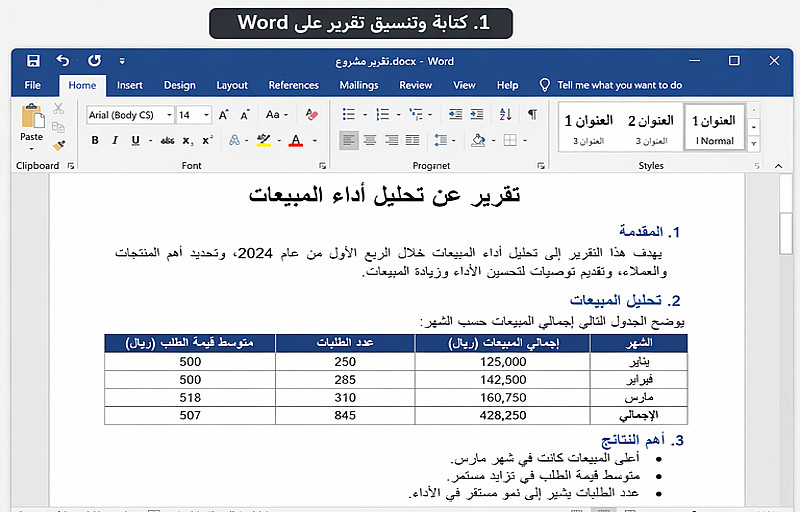This screenshot has width=800, height=512.
Task: Click the Decrease Indent icon
Action: pos(456,114)
